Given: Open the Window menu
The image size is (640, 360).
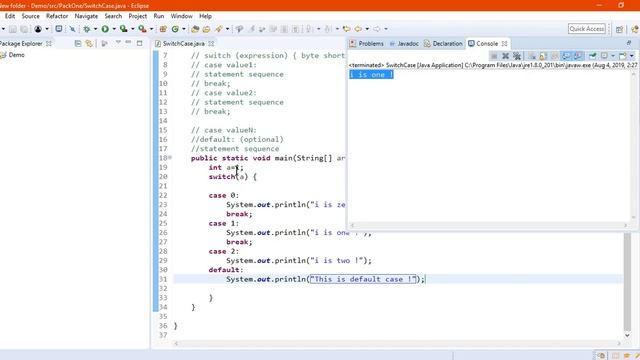Looking at the screenshot, I should pos(182,16).
